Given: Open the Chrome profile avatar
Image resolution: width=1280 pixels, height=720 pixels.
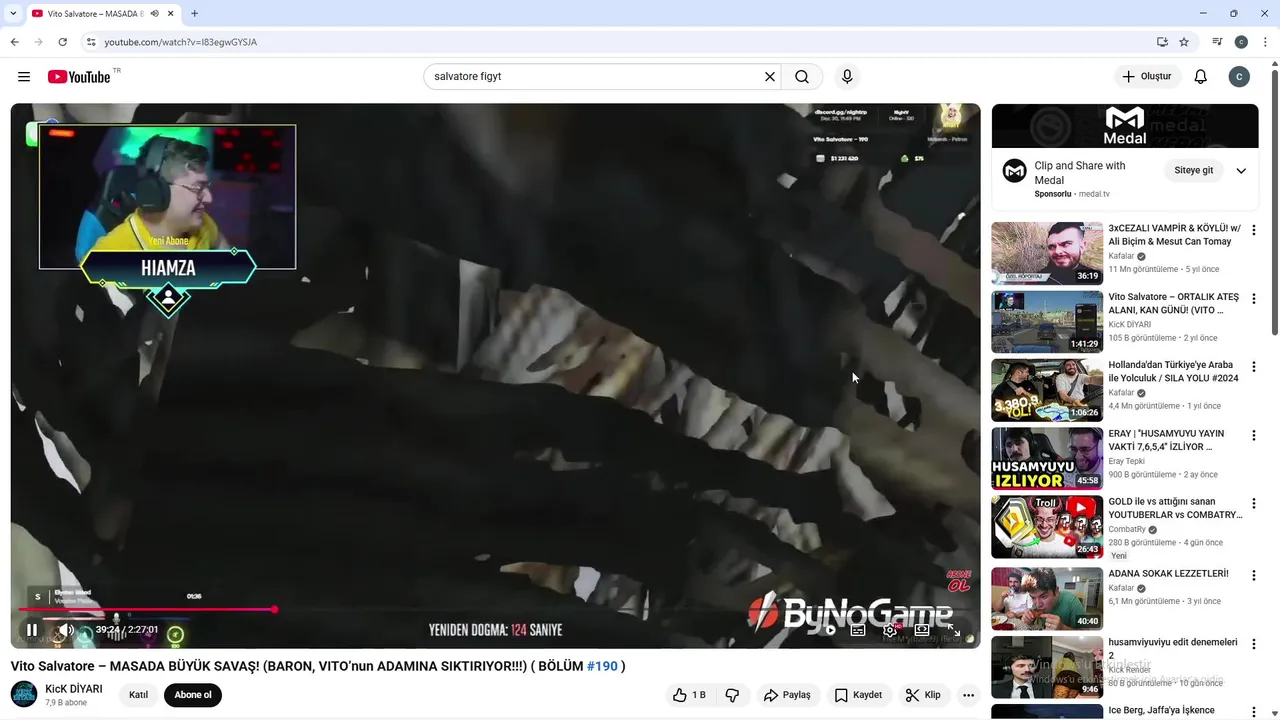Looking at the screenshot, I should coord(1241,42).
